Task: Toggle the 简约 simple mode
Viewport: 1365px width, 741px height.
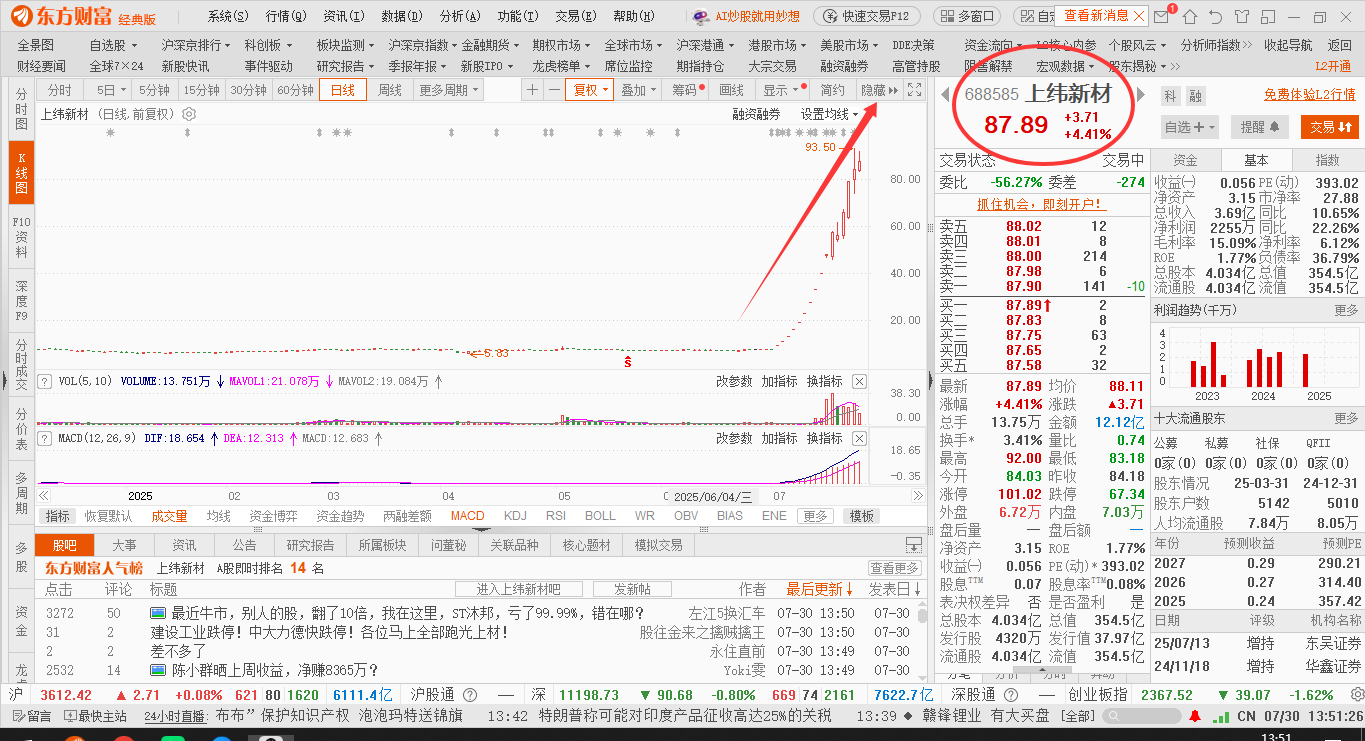Action: pyautogui.click(x=832, y=90)
